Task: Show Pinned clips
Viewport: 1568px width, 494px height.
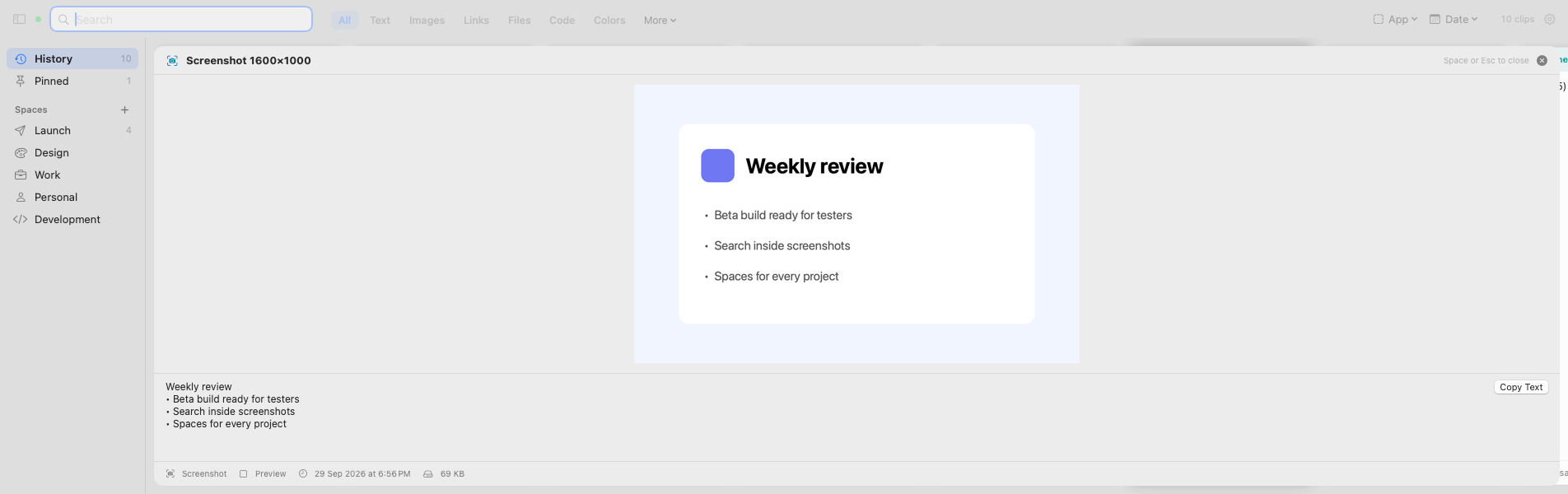Action: click(72, 81)
